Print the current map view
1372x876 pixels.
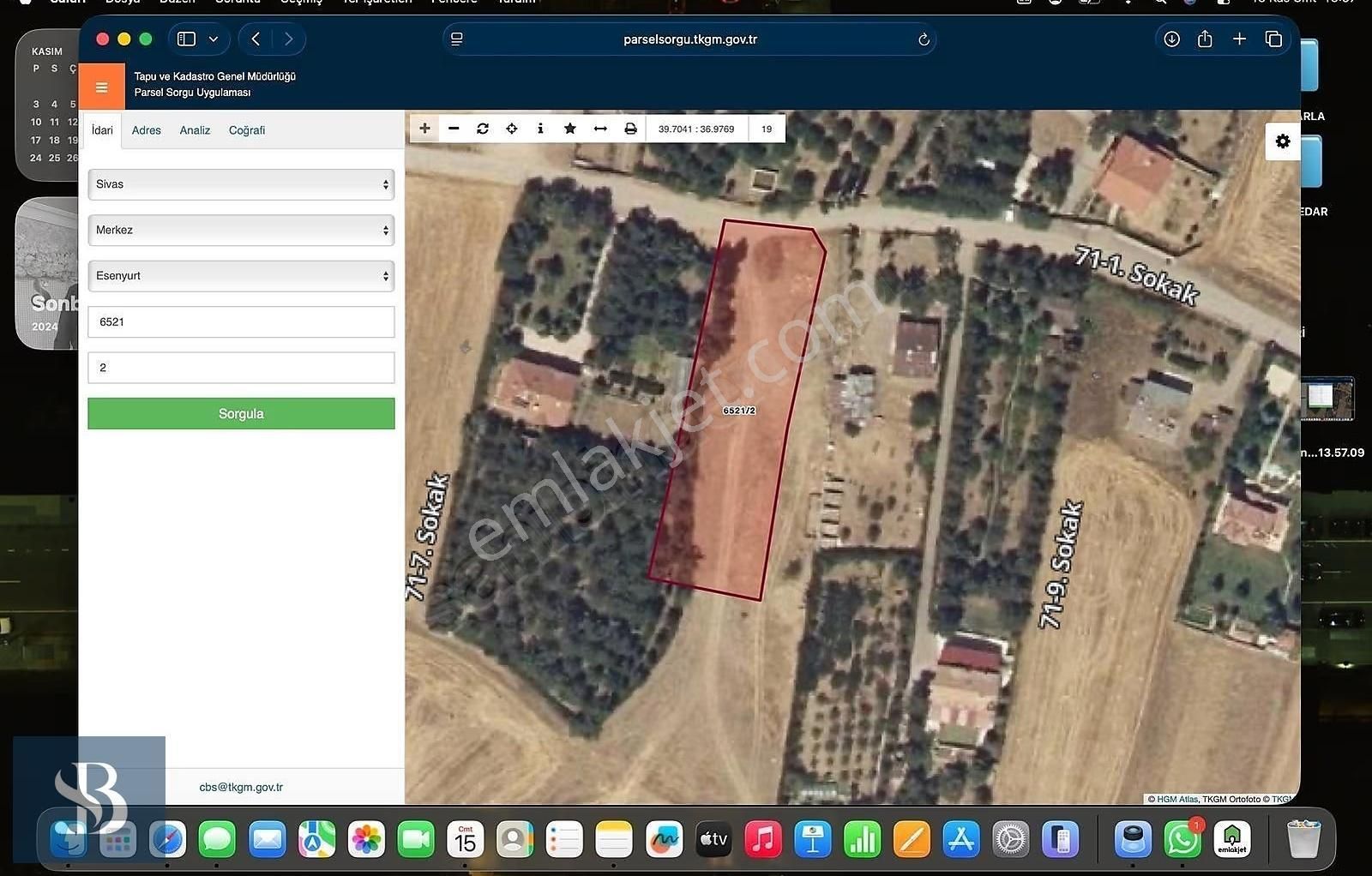click(x=630, y=129)
